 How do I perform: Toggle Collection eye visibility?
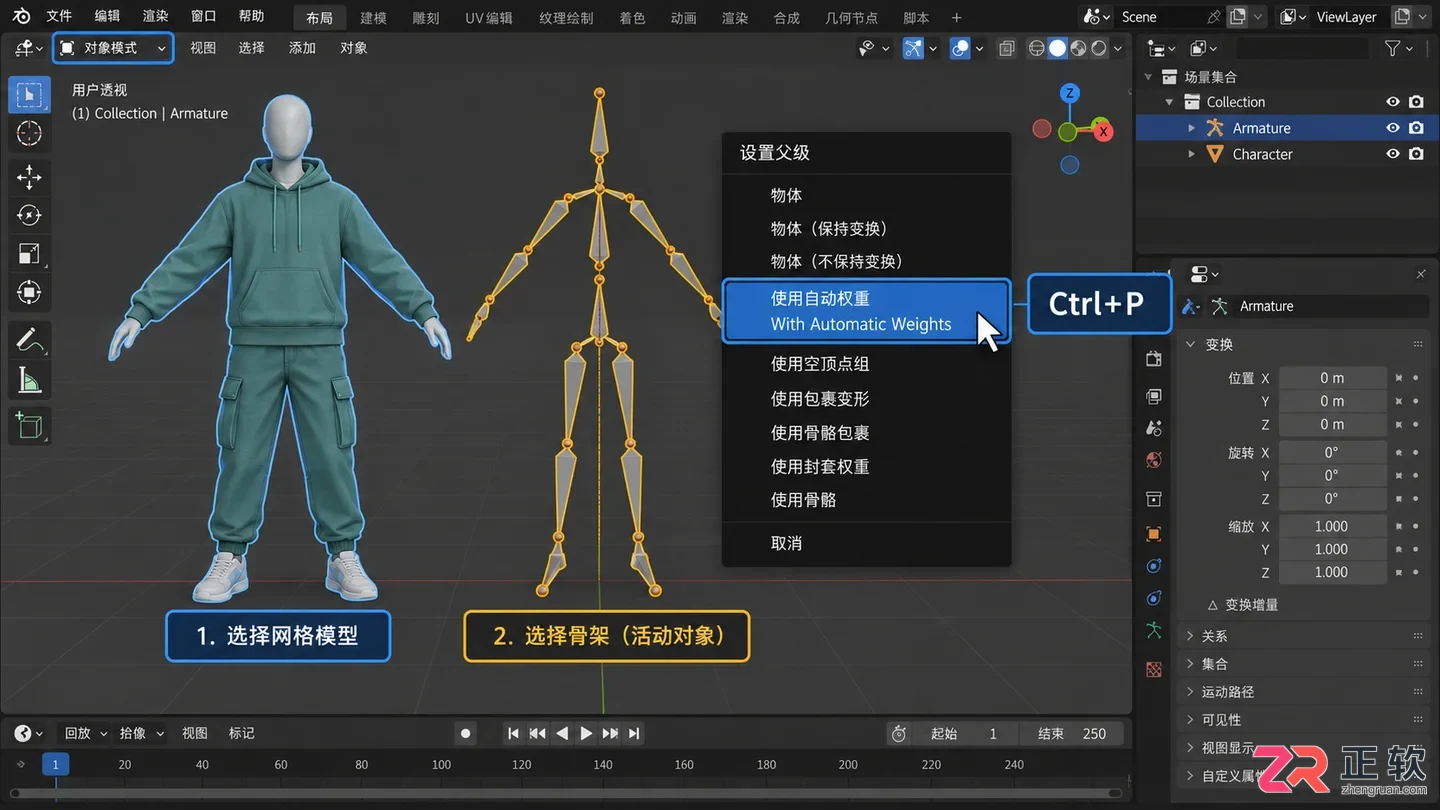[1392, 102]
